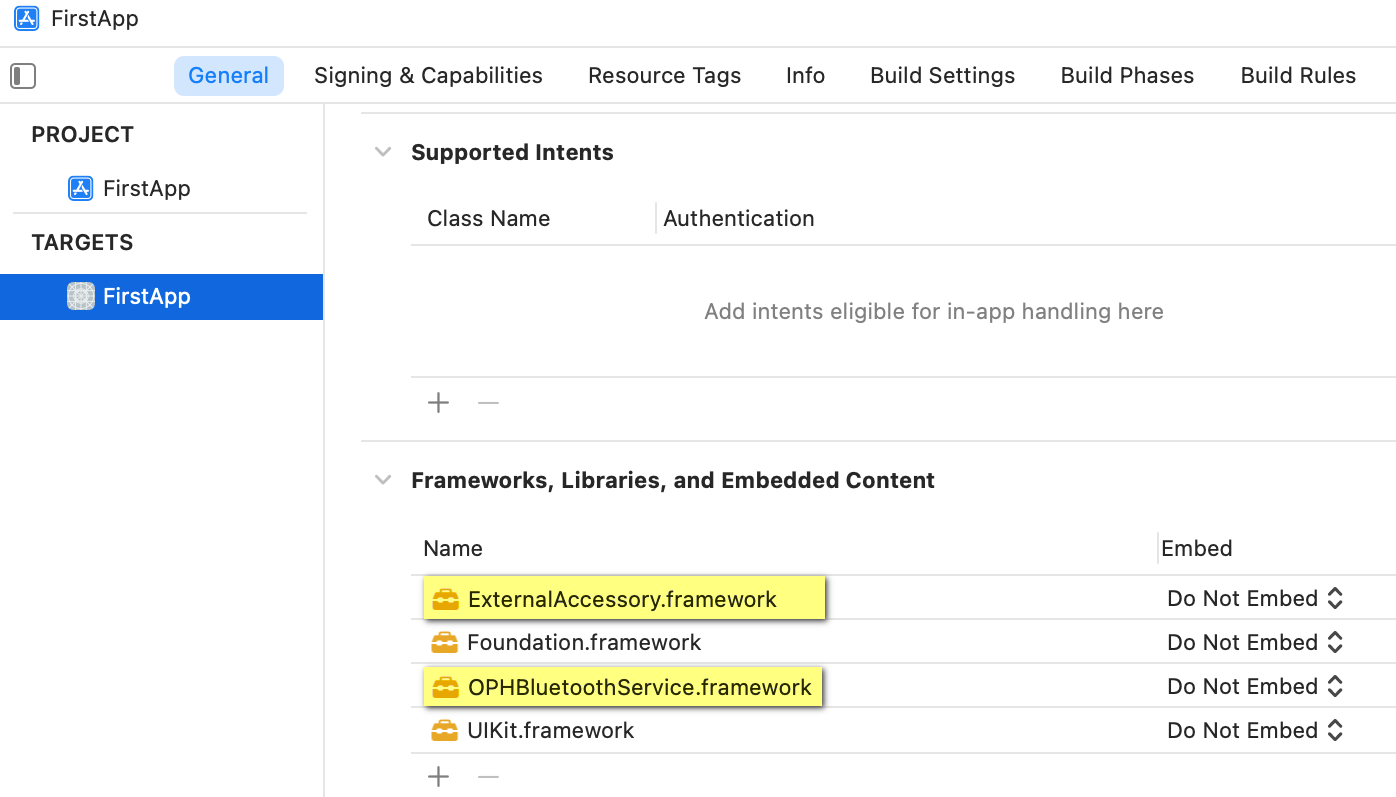Select FirstApp under PROJECT

(146, 188)
